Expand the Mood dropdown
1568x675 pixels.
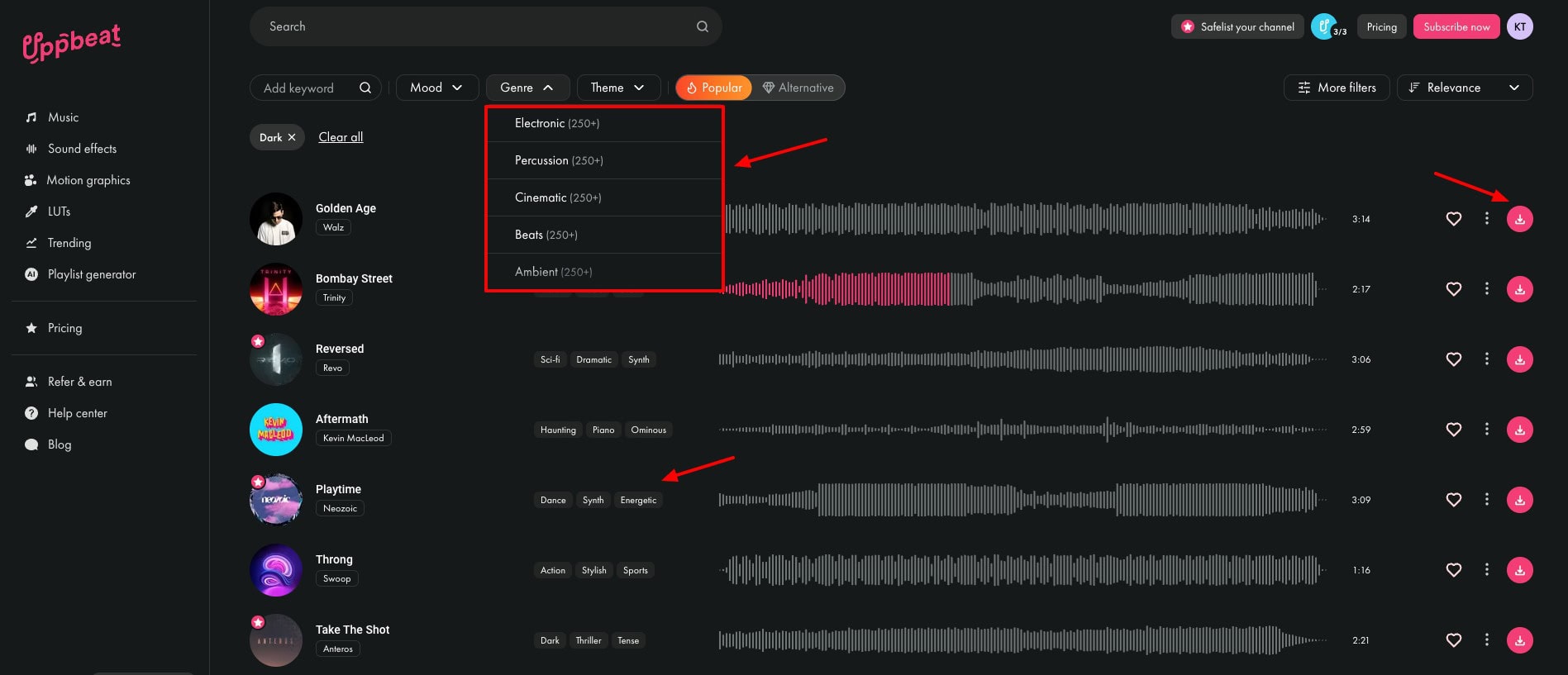(x=436, y=88)
